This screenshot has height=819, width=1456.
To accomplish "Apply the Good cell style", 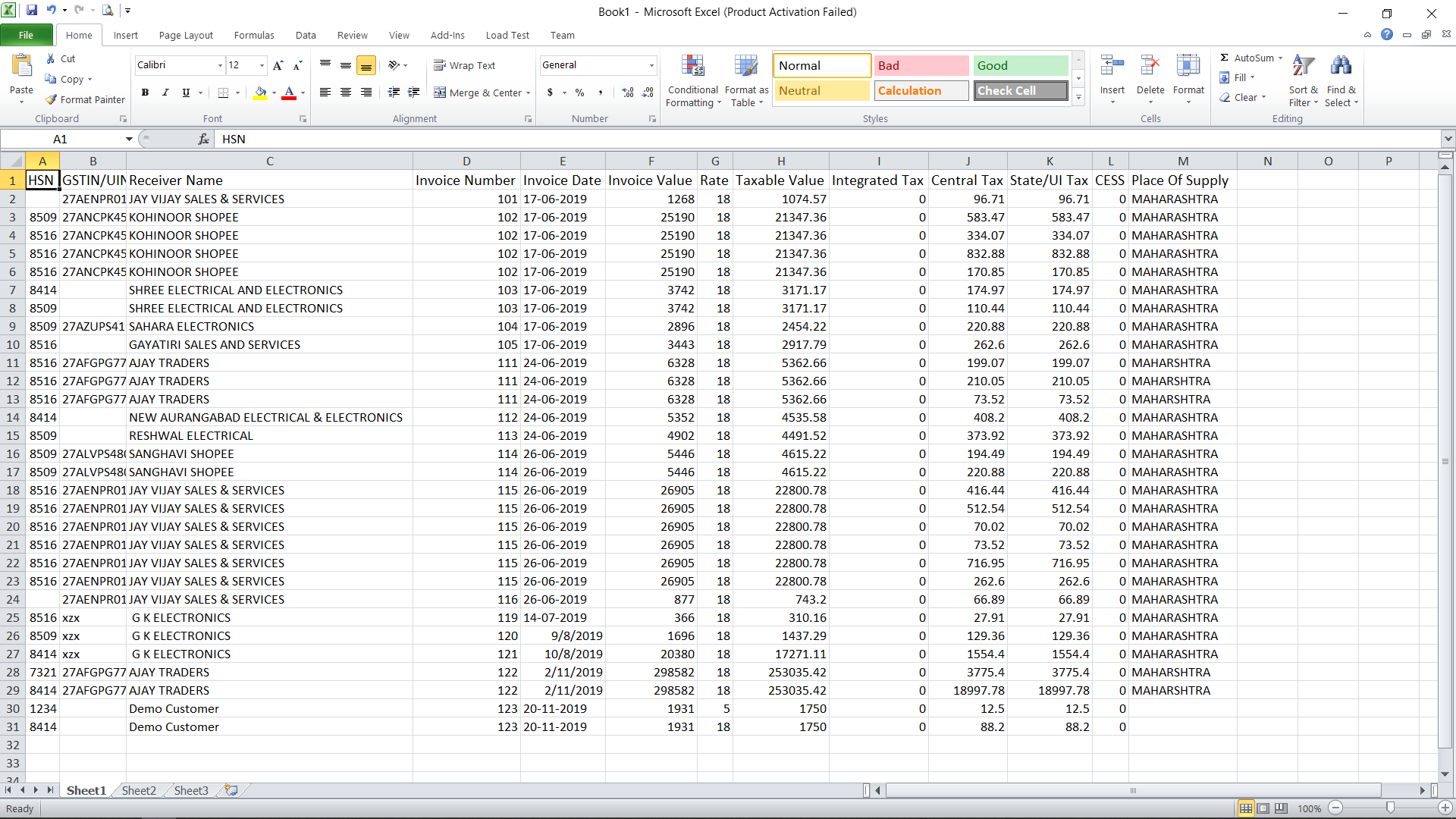I will click(x=1020, y=65).
